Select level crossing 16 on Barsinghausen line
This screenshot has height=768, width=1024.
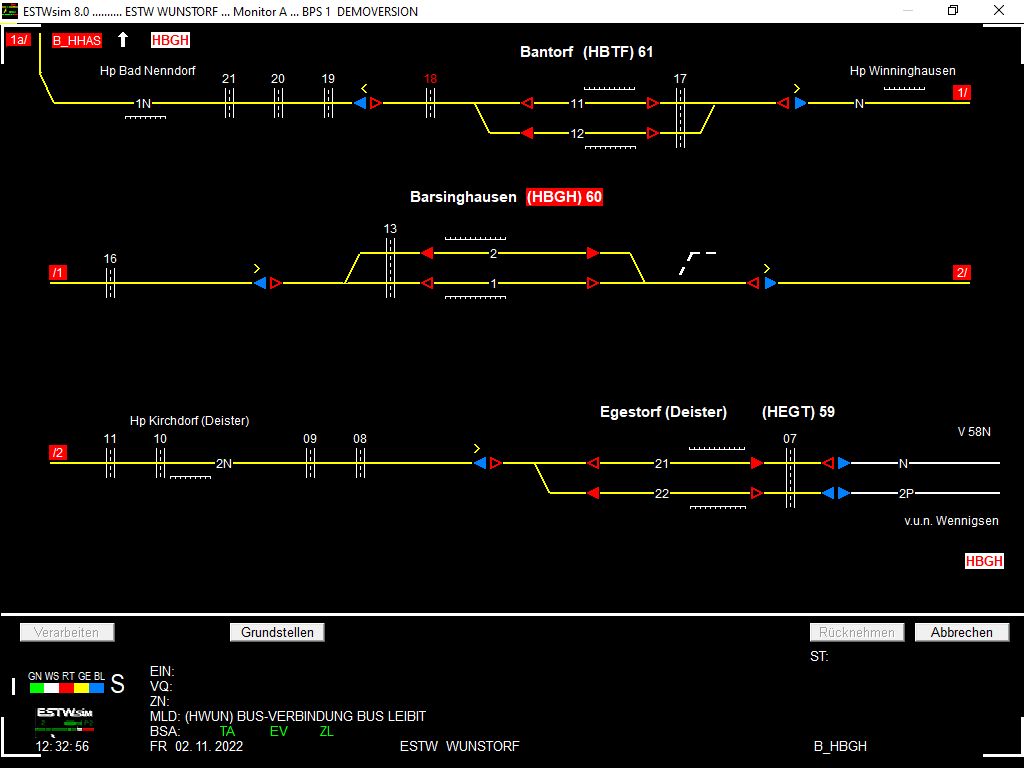pos(110,283)
